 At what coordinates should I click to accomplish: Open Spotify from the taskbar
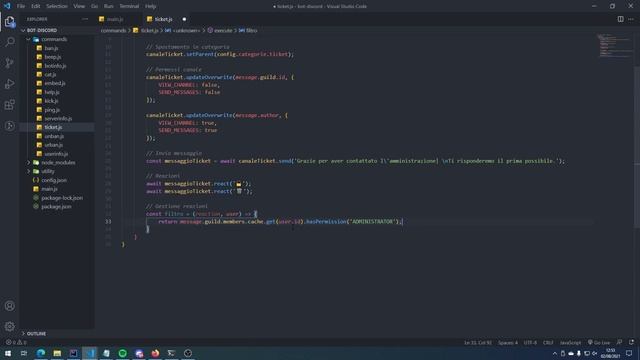(x=122, y=353)
